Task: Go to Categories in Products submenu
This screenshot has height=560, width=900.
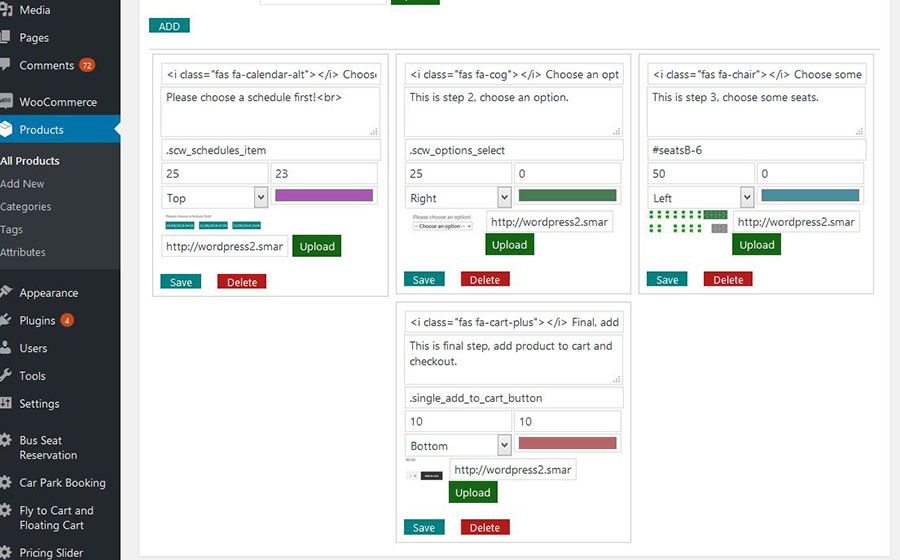Action: [26, 207]
